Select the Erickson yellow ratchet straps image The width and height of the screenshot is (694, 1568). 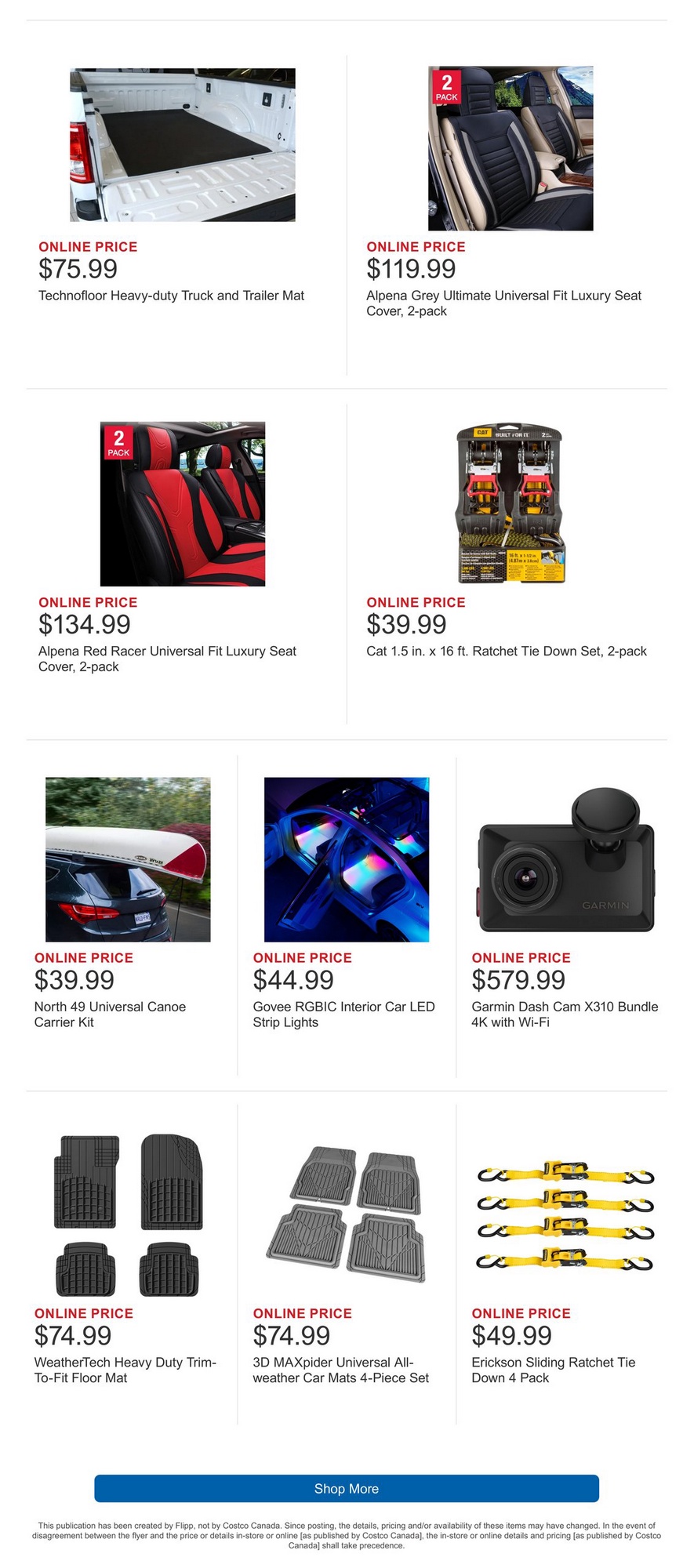pos(565,1215)
